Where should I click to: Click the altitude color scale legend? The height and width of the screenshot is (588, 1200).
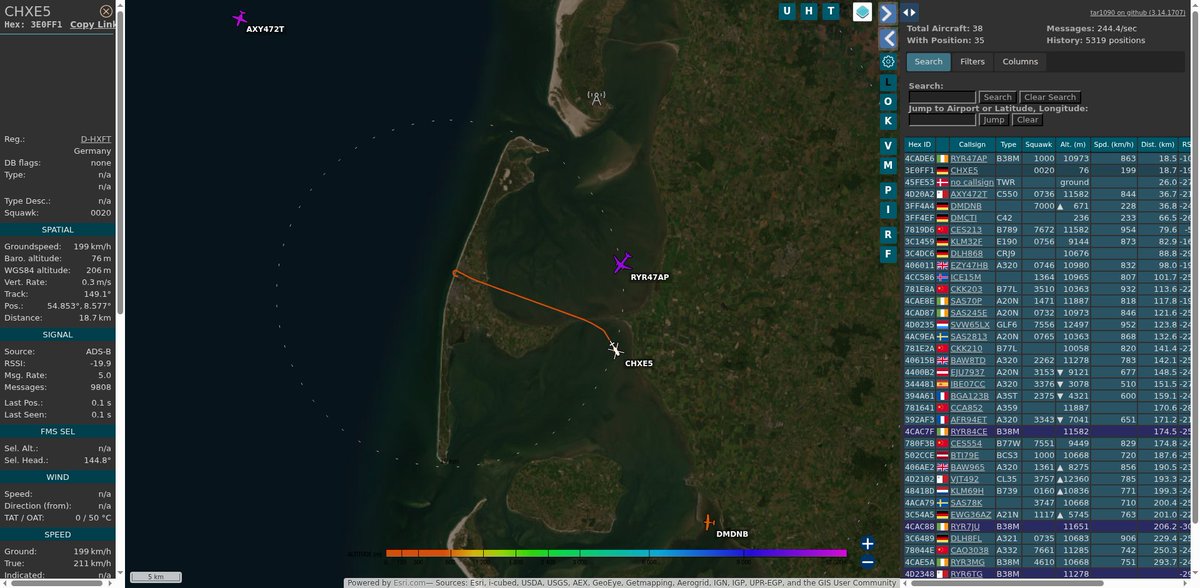[615, 550]
